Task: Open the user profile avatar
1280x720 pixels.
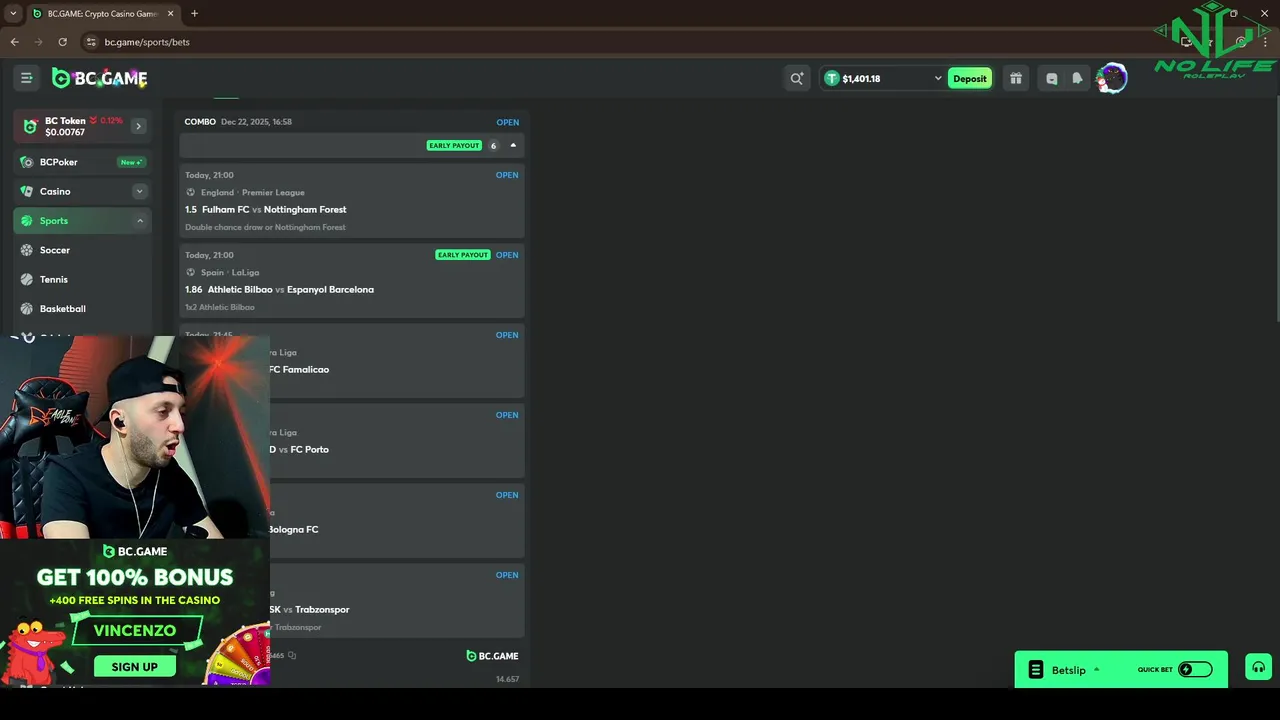Action: (1111, 78)
